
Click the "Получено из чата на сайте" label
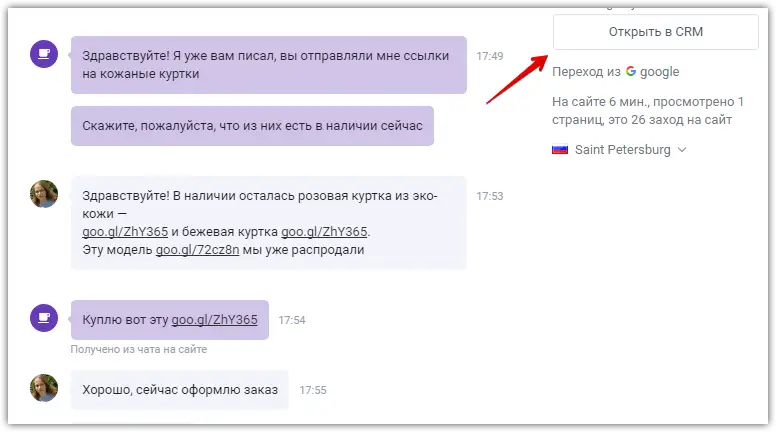point(139,349)
